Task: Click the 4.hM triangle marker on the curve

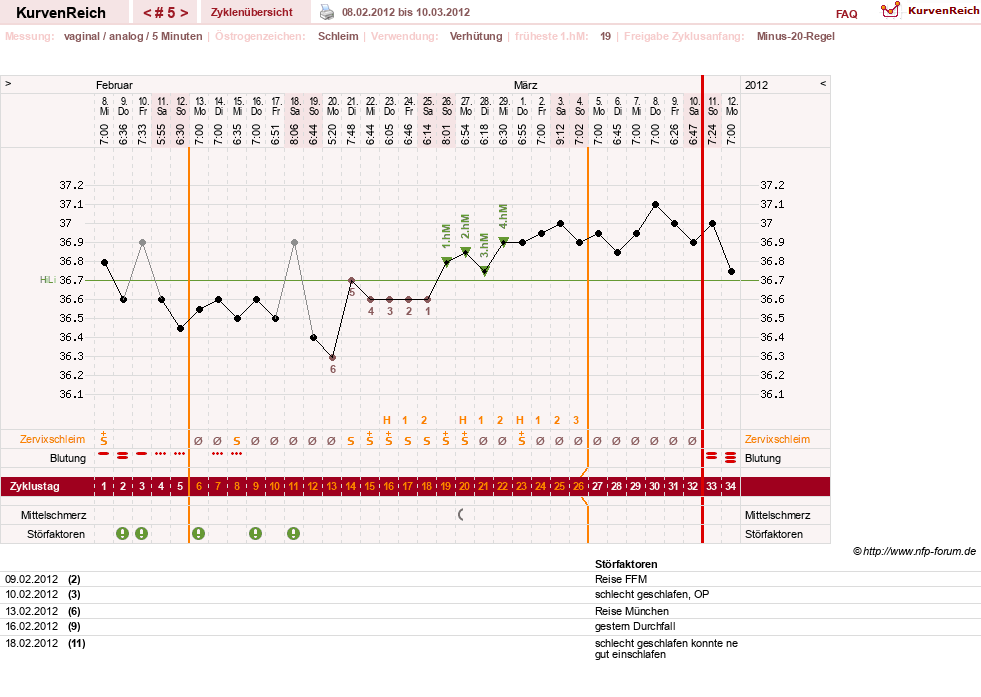Action: [503, 242]
